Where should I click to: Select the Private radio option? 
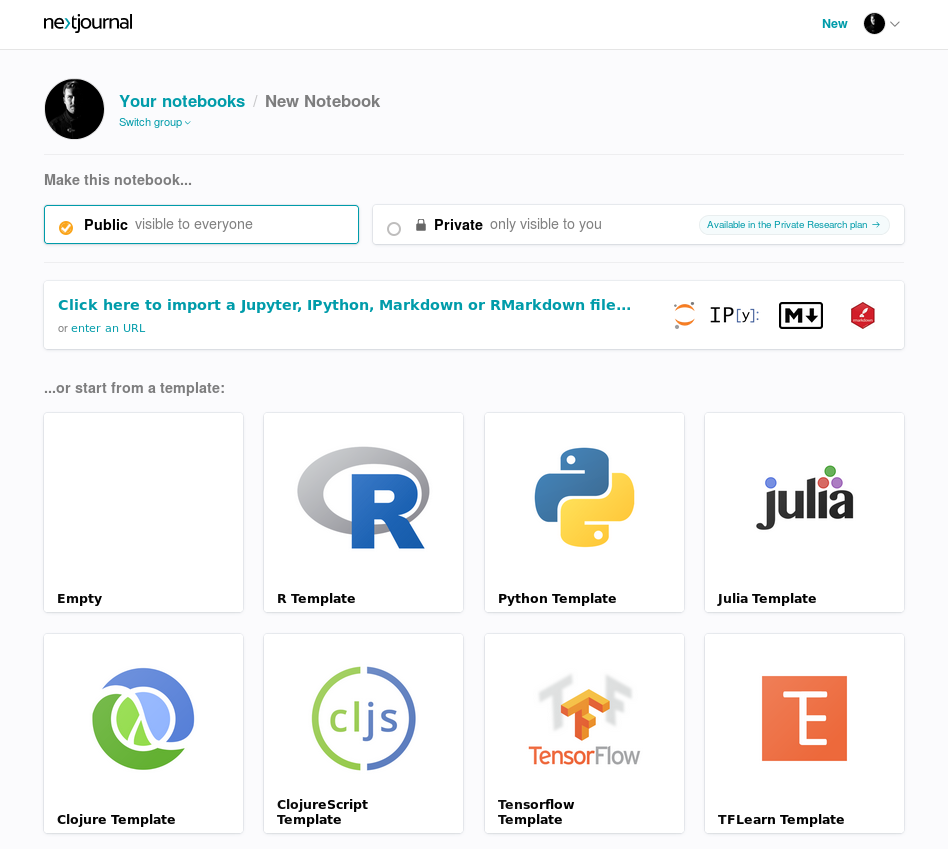pyautogui.click(x=394, y=229)
